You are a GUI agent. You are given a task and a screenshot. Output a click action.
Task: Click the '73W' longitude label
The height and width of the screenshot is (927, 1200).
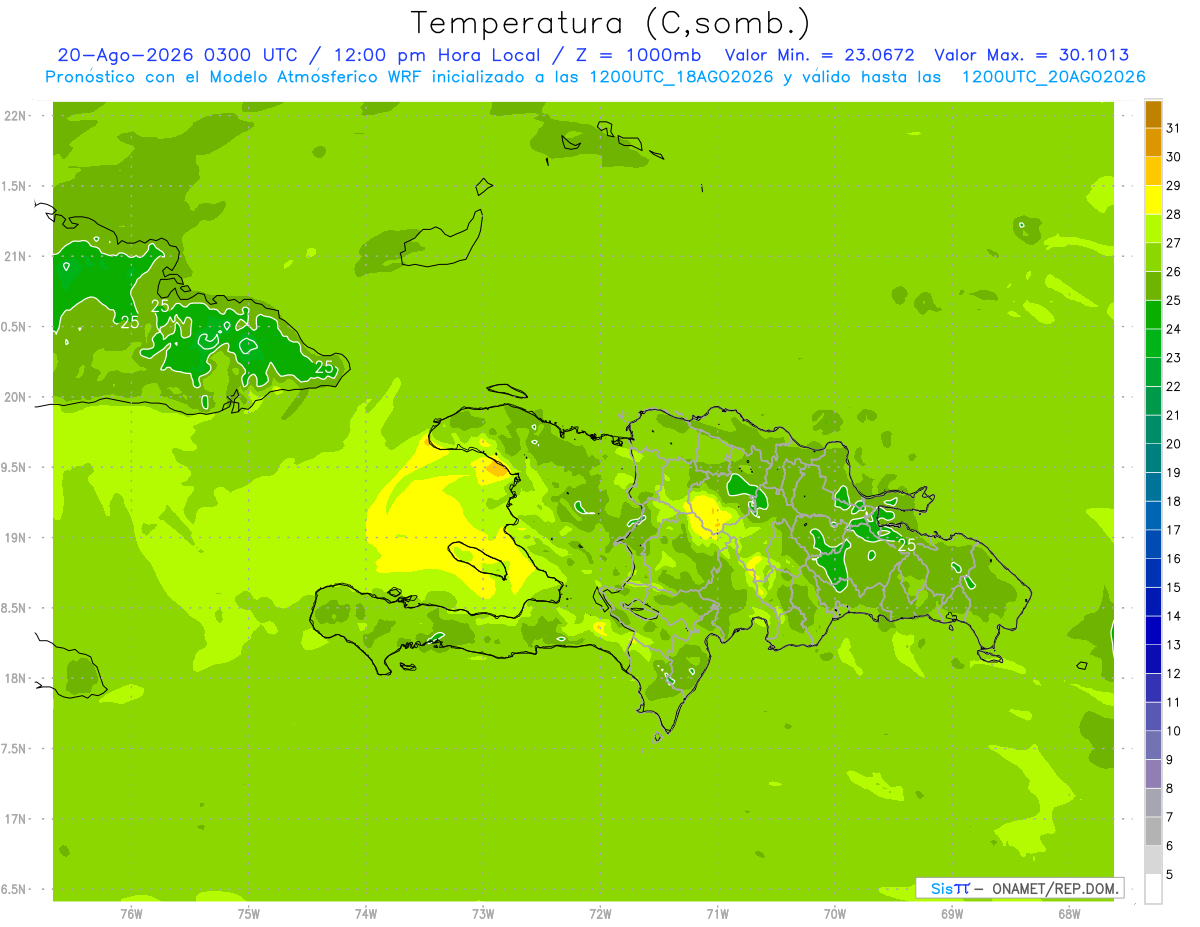pyautogui.click(x=483, y=913)
